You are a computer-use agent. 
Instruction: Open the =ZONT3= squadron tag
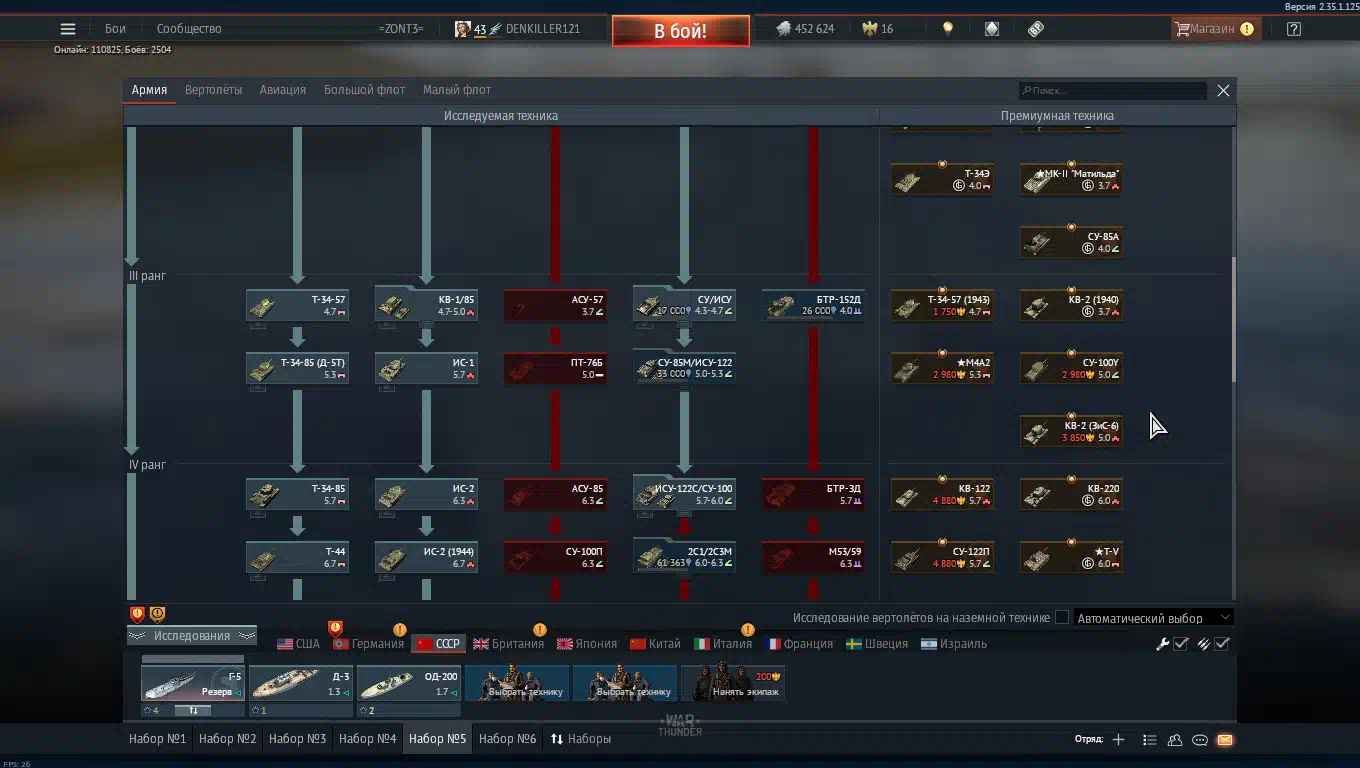tap(401, 29)
